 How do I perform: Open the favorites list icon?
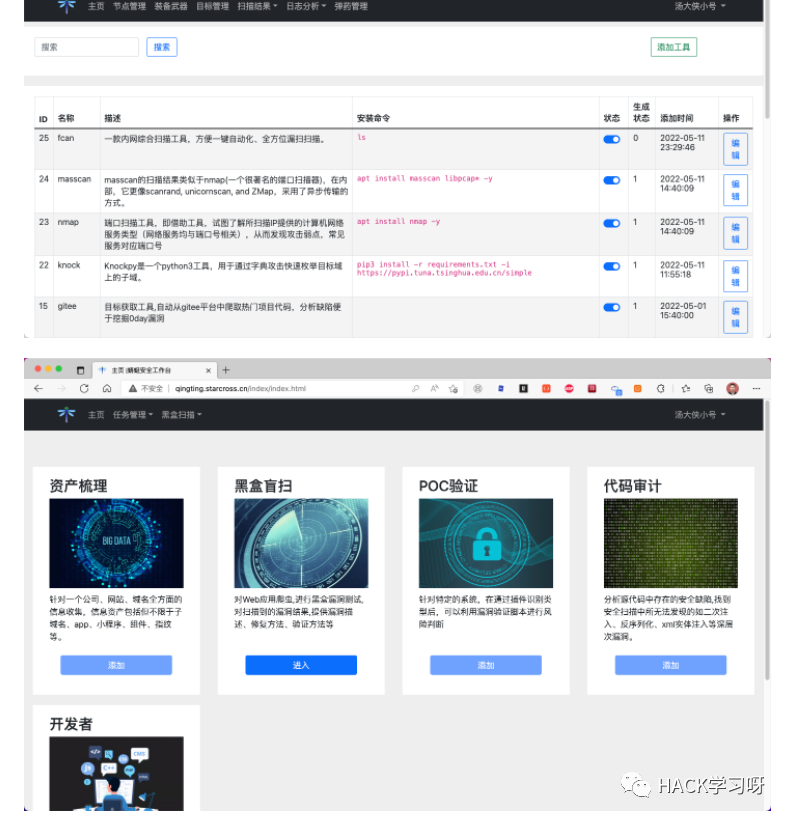686,389
